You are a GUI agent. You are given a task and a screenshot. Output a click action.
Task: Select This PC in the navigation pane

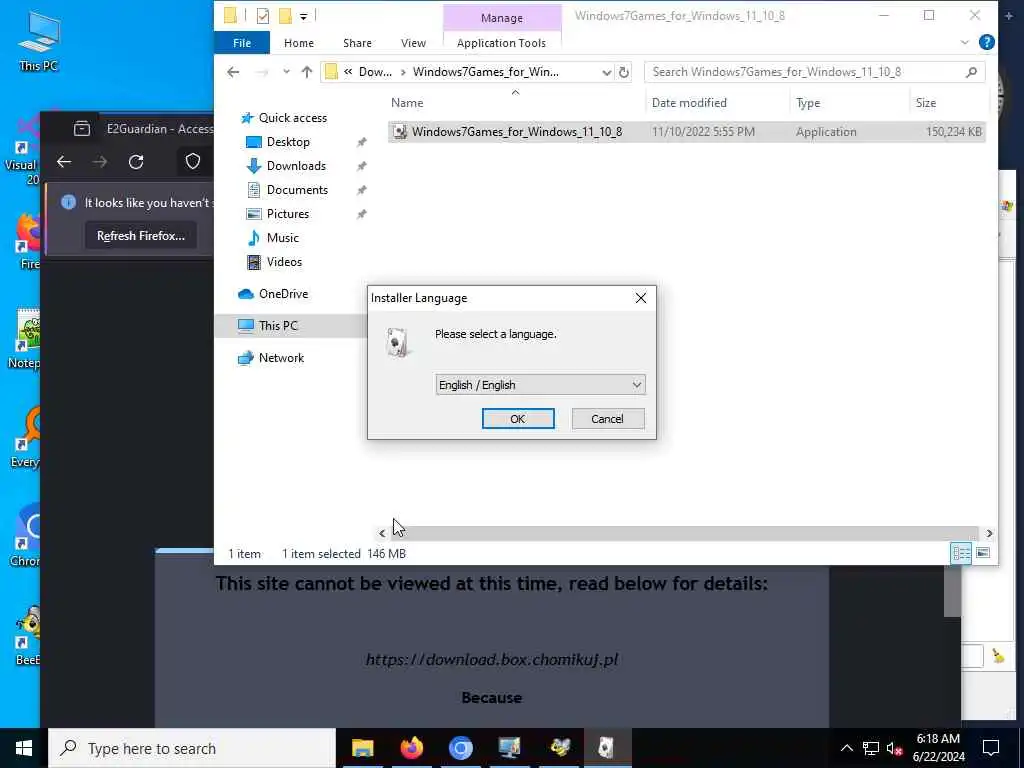coord(278,325)
